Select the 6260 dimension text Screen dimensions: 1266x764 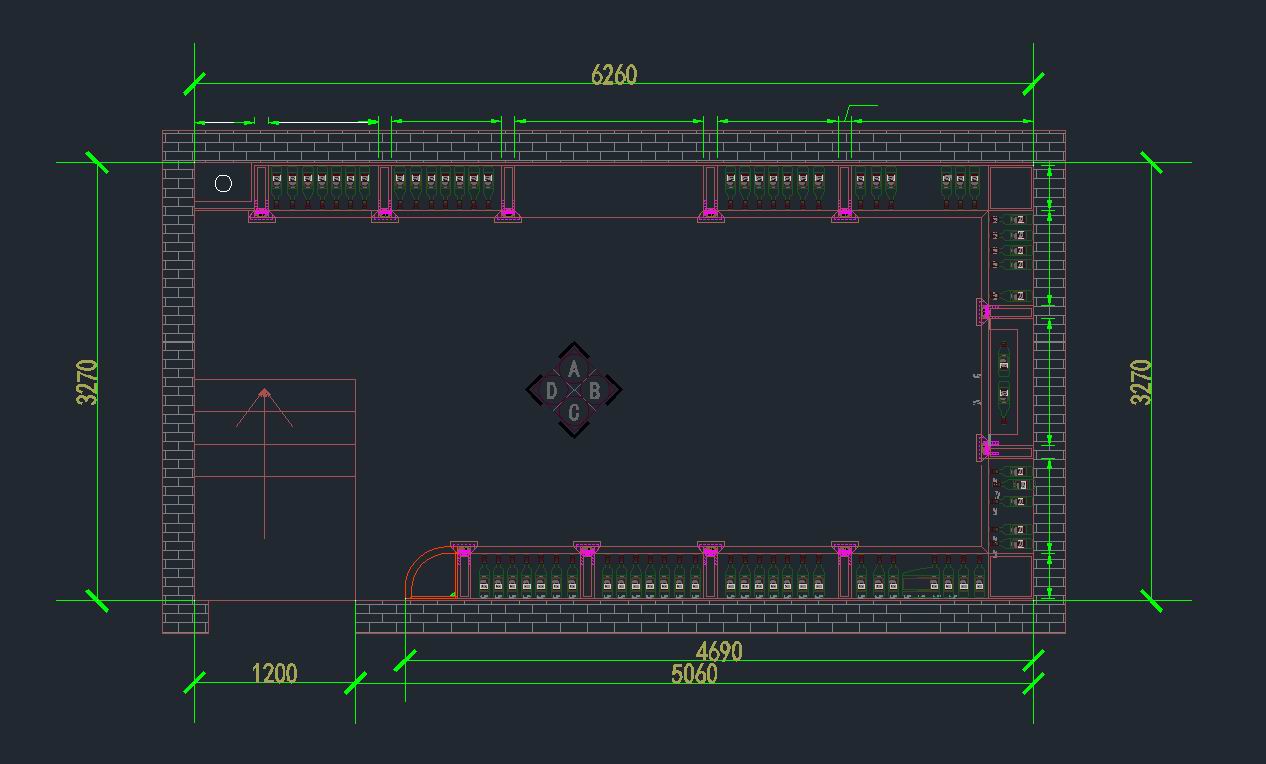pos(613,75)
